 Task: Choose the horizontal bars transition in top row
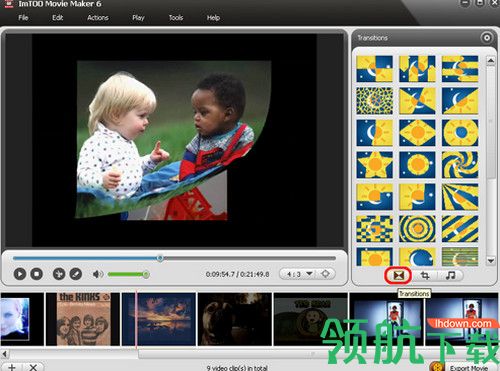460,69
